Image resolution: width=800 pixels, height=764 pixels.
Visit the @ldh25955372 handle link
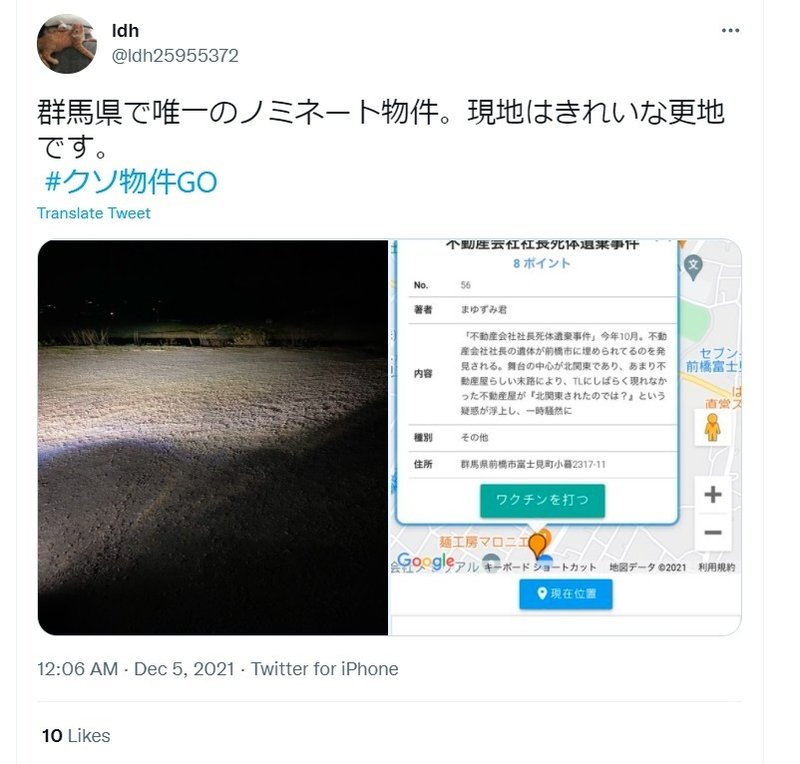click(x=175, y=55)
